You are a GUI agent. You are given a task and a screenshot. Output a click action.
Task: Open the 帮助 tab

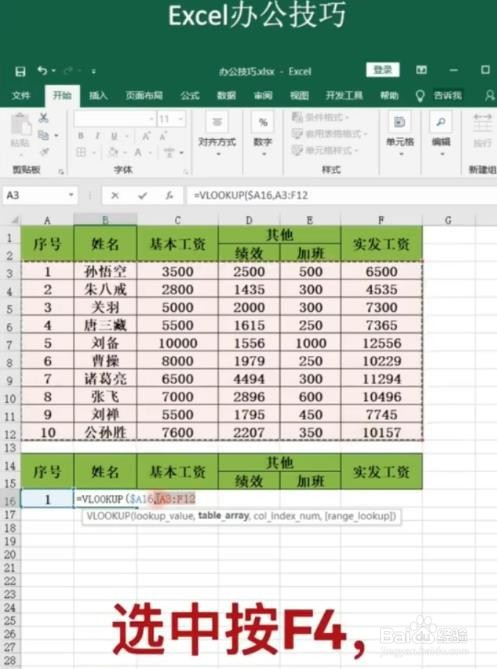click(x=389, y=95)
